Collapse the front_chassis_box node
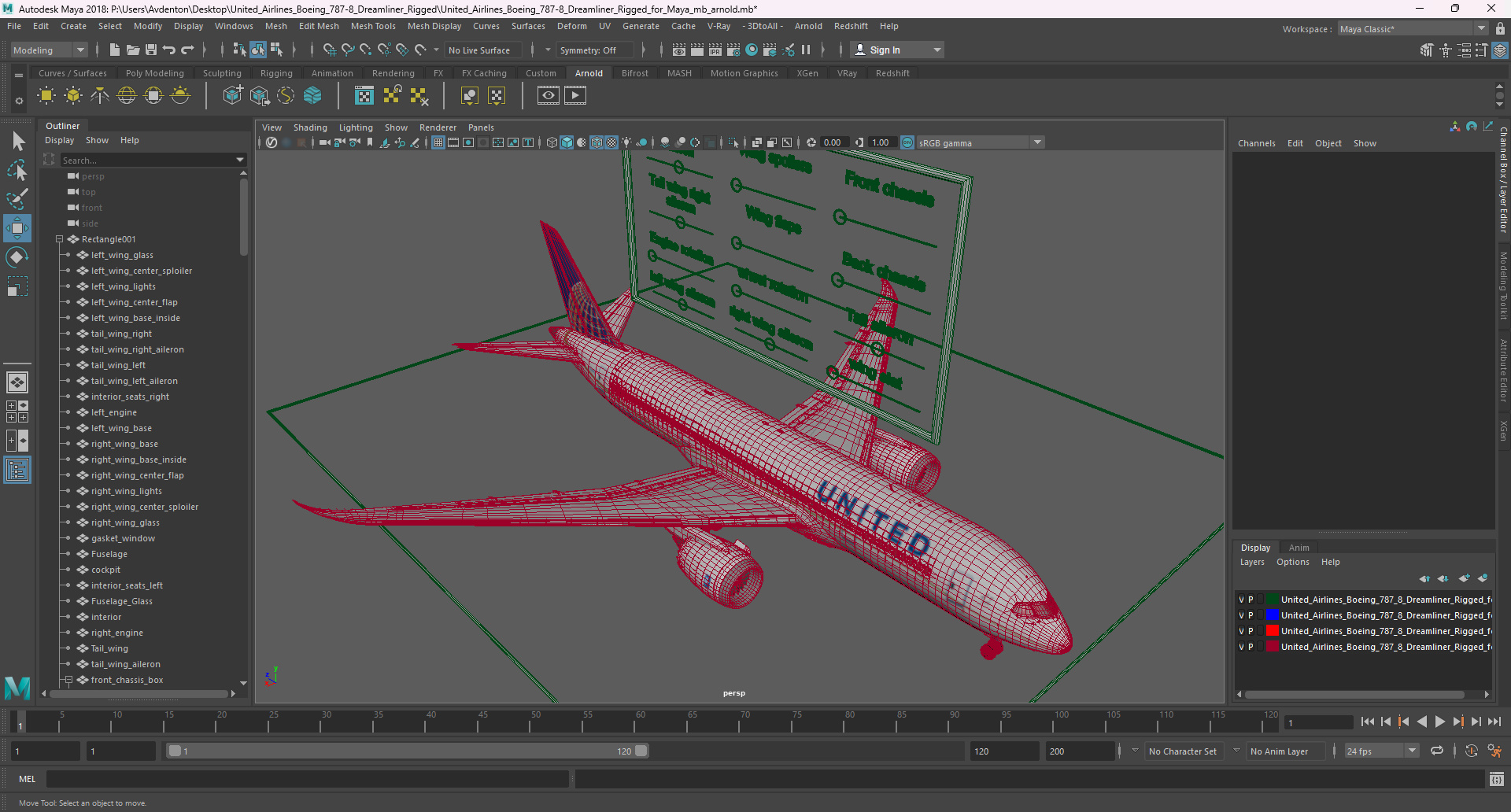This screenshot has height=812, width=1511. pos(68,680)
